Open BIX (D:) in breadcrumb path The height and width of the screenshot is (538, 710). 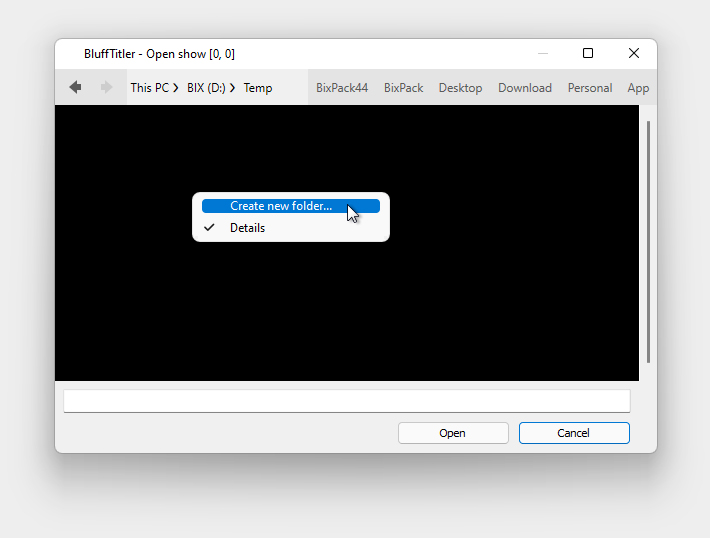206,88
